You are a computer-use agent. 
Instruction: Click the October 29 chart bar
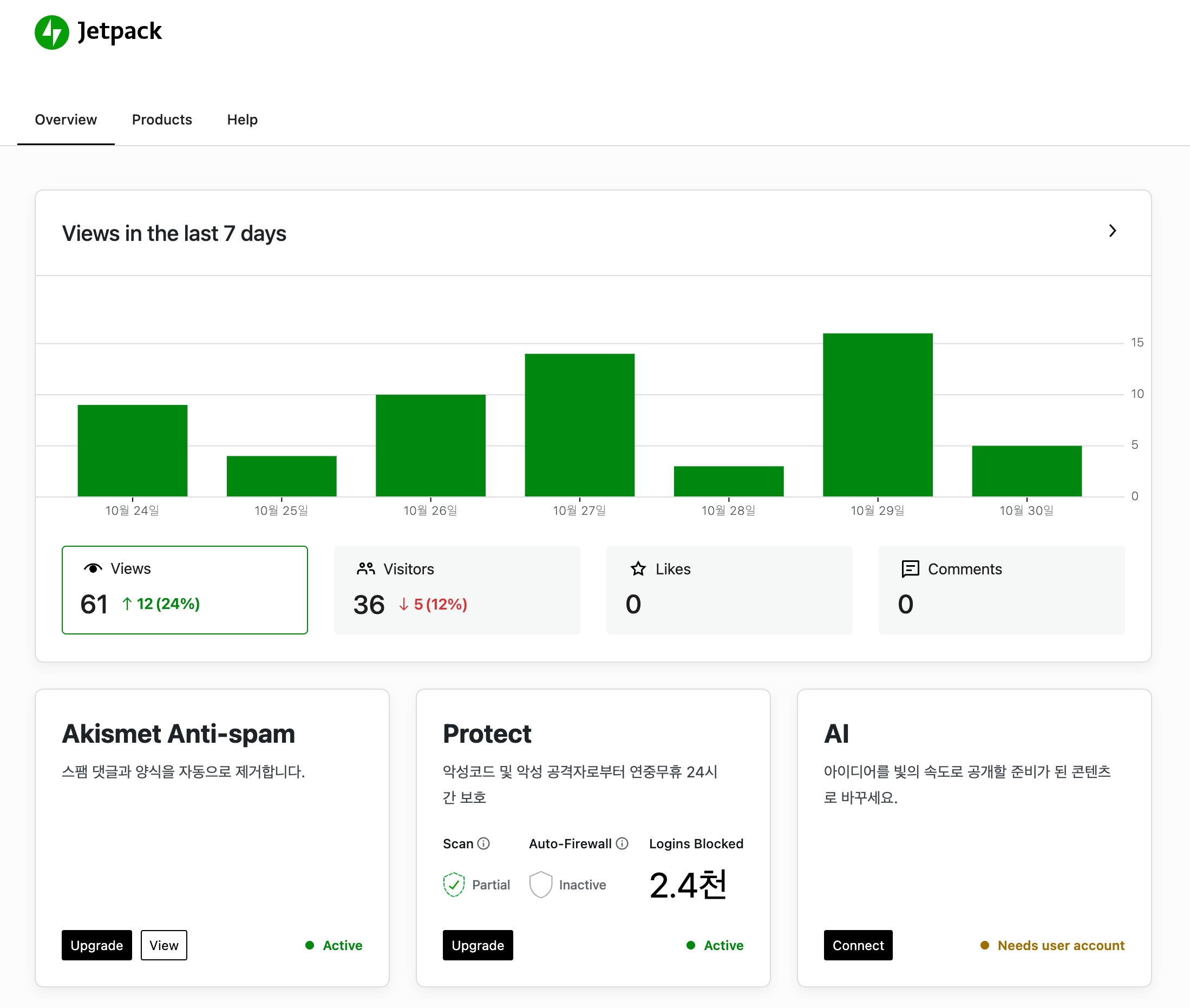(878, 415)
